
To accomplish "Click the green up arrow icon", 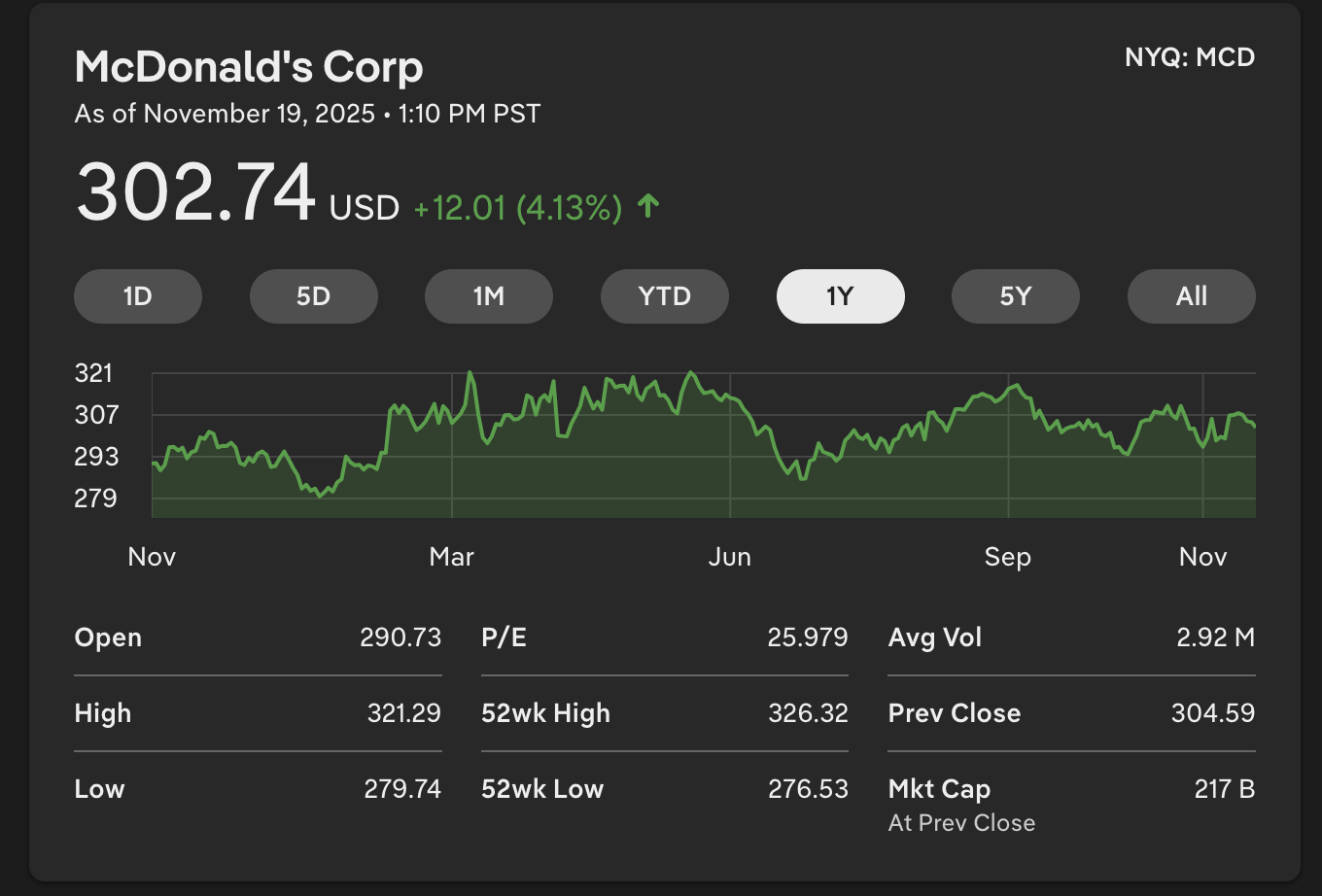I will coord(648,206).
